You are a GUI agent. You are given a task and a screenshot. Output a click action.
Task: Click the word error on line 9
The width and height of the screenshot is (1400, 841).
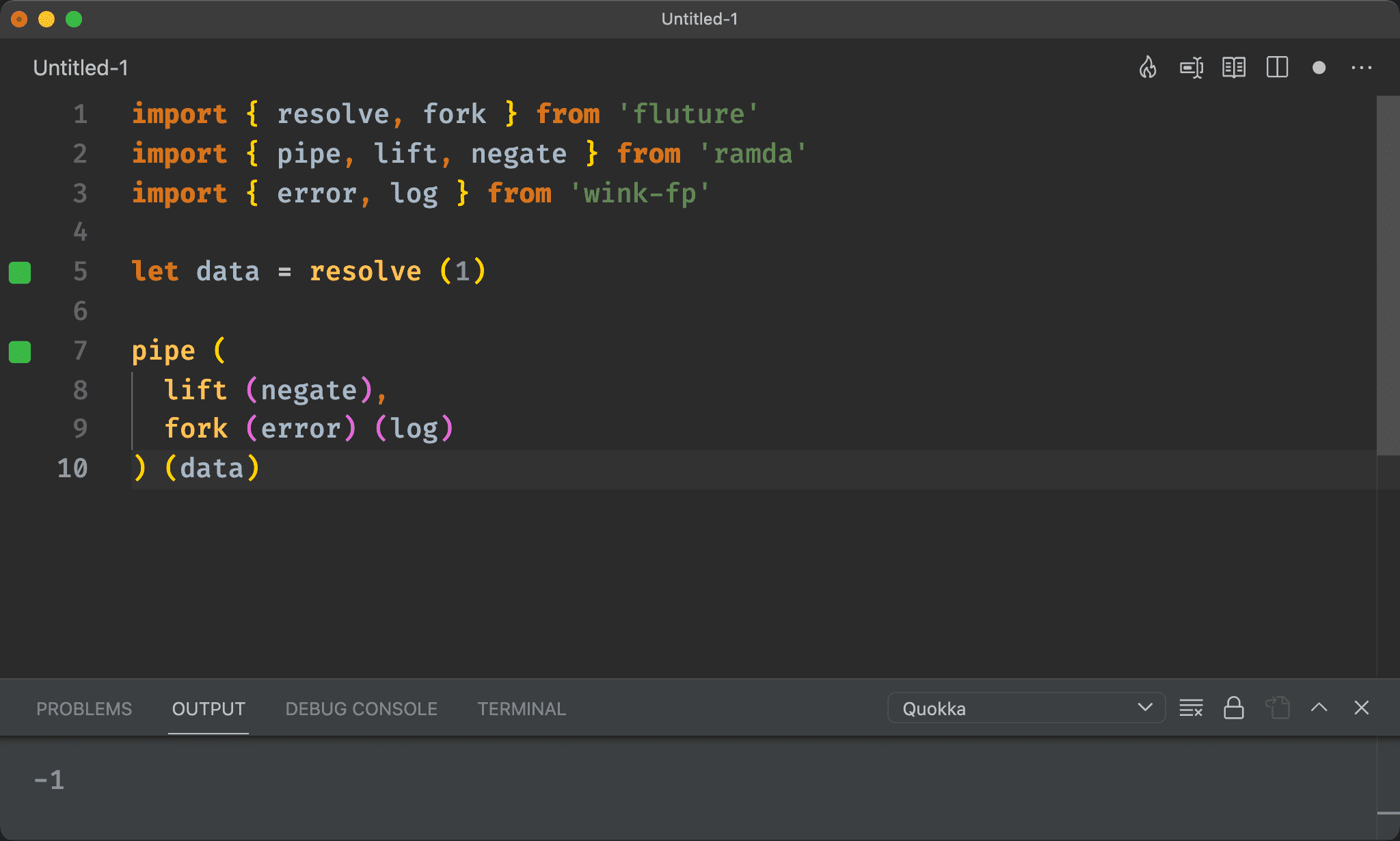[301, 429]
